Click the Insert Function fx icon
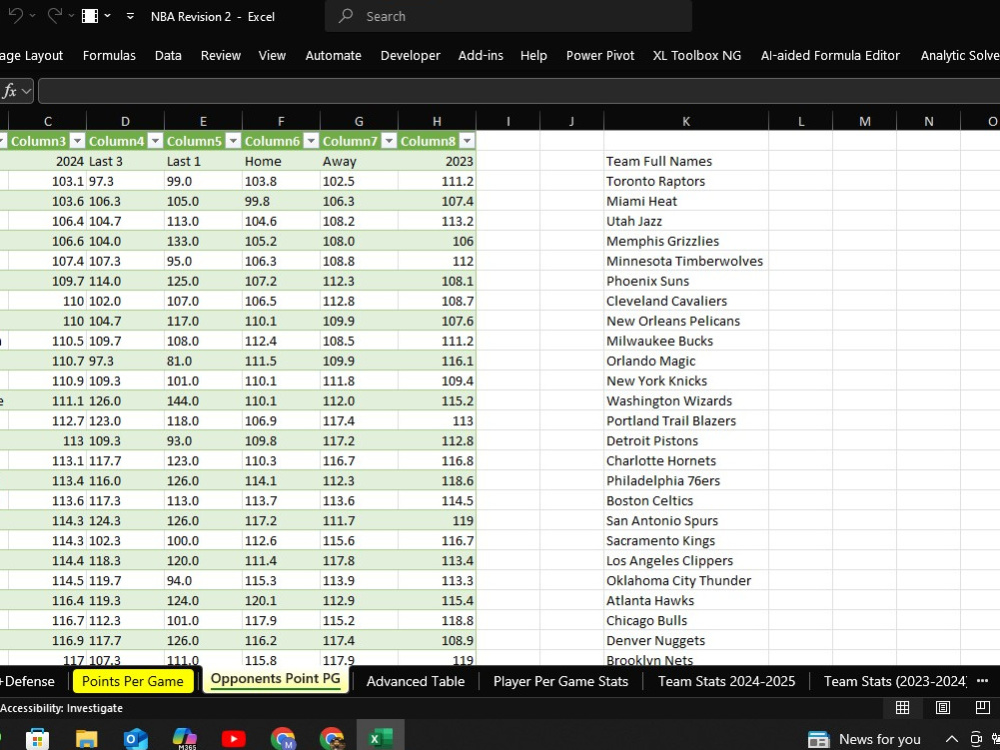The image size is (1000, 750). [9, 91]
